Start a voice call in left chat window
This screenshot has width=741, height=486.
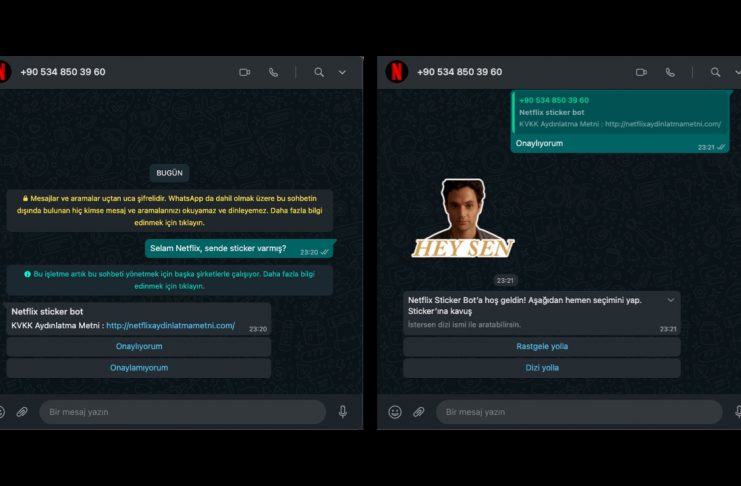tap(273, 72)
